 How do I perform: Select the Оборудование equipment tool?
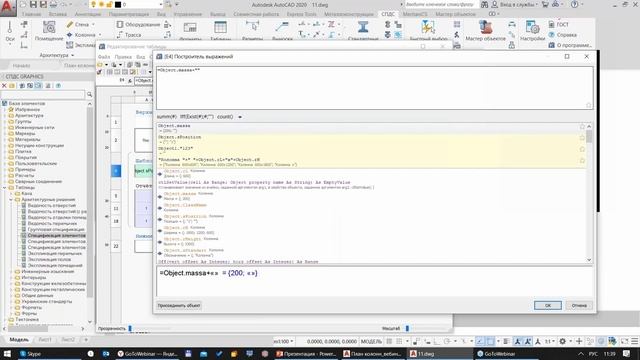coord(138,24)
